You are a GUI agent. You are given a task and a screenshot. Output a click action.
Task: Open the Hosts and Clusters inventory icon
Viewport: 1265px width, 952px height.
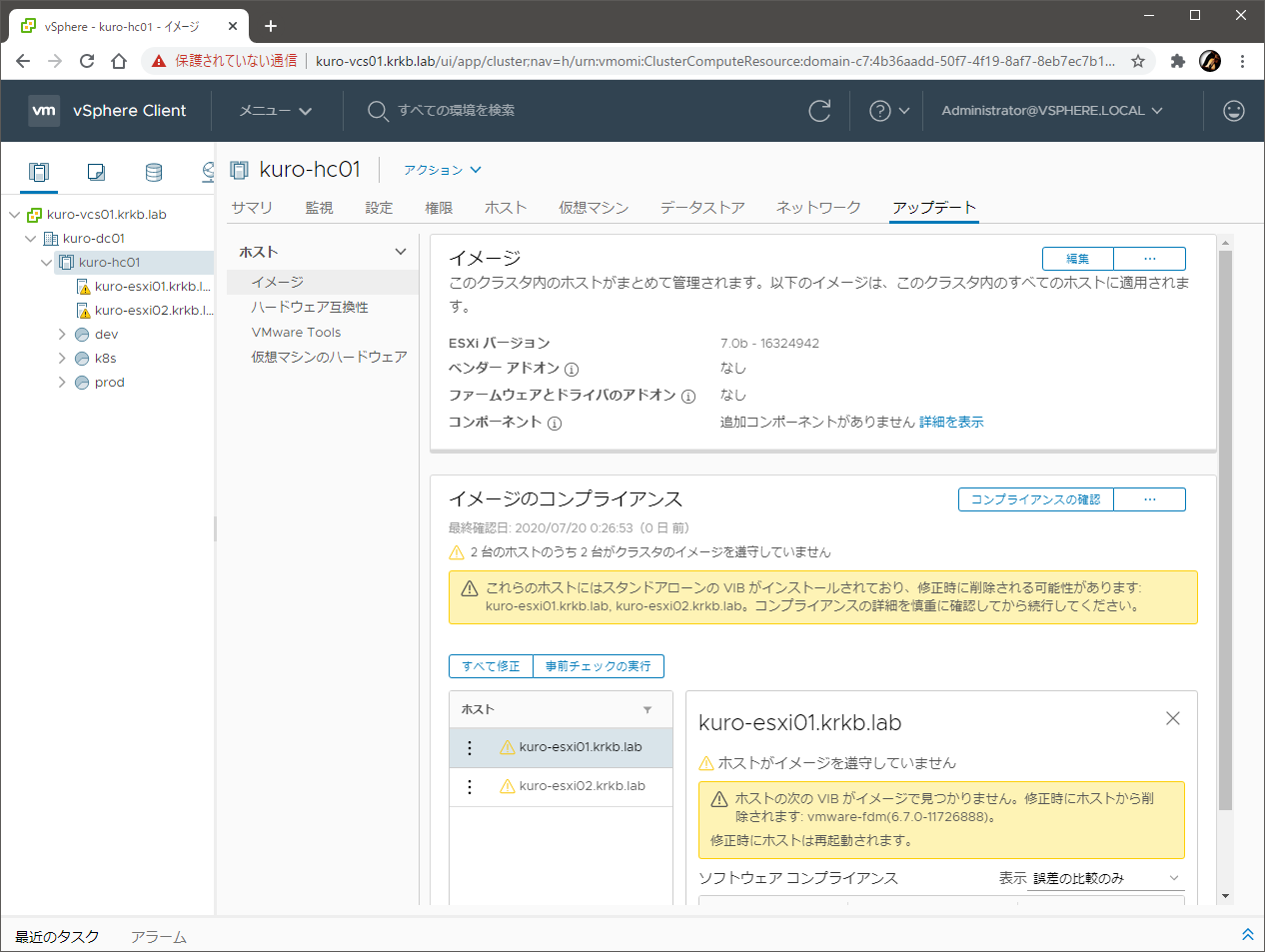coord(39,172)
